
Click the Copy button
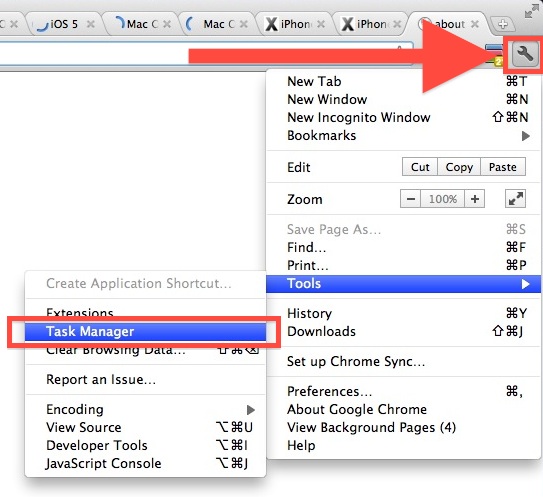(x=459, y=167)
